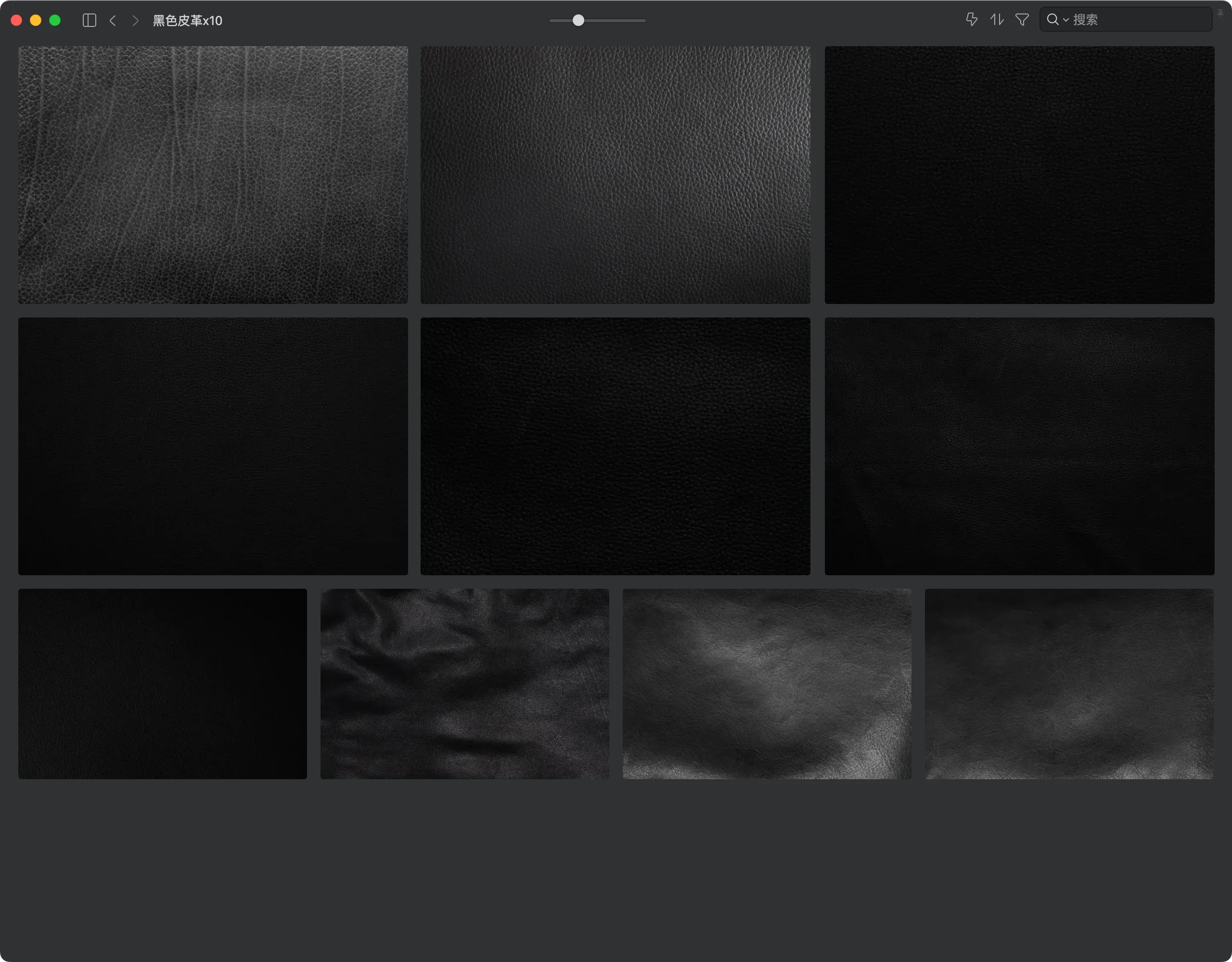This screenshot has height=962, width=1232.
Task: Close the window with red button
Action: (x=16, y=20)
